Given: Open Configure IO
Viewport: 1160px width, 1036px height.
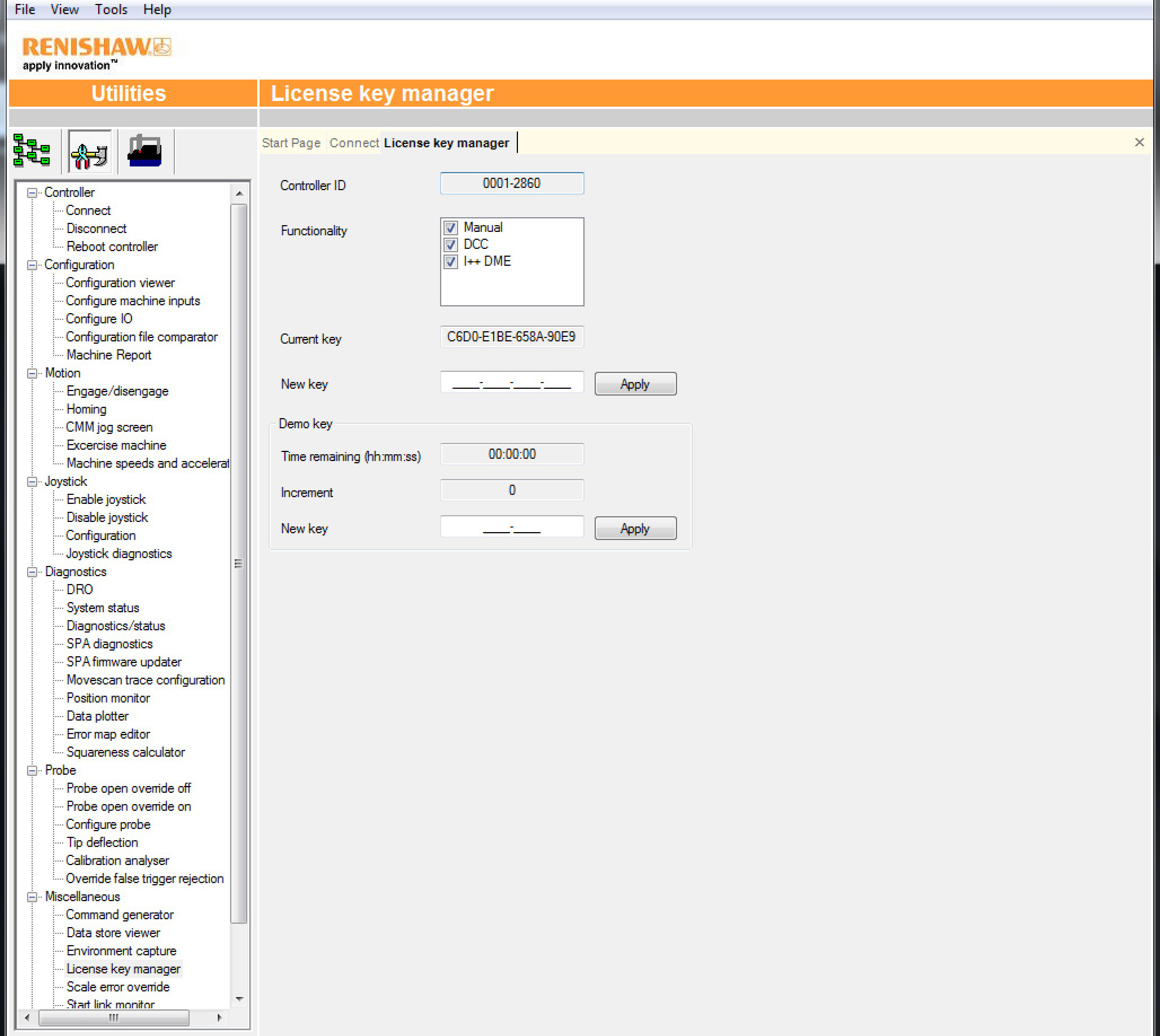Looking at the screenshot, I should 99,319.
